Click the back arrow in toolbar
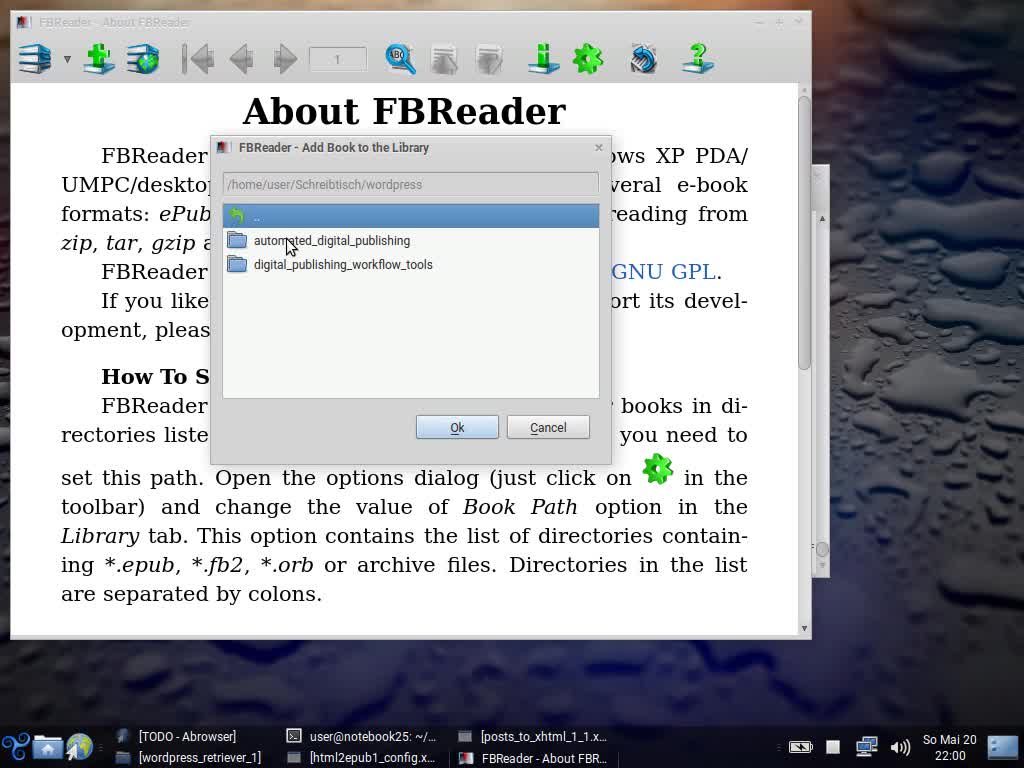This screenshot has width=1024, height=768. point(242,59)
